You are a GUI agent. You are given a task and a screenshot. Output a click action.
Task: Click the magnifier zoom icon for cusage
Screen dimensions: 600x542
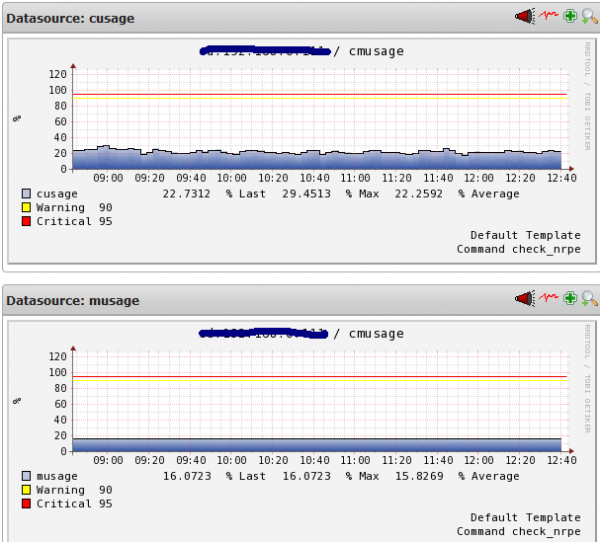tap(589, 16)
